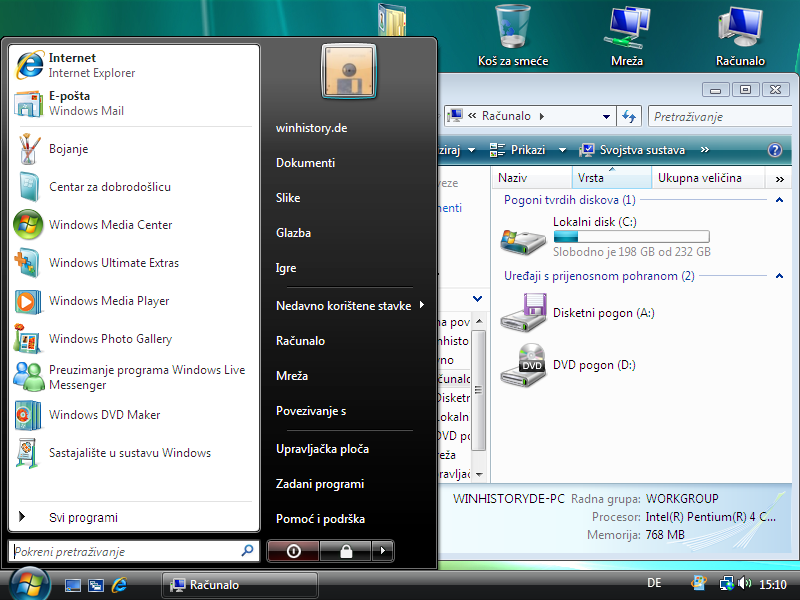Screen dimensions: 800x600
Task: Sort by Ukupna veličina column header
Action: [708, 178]
